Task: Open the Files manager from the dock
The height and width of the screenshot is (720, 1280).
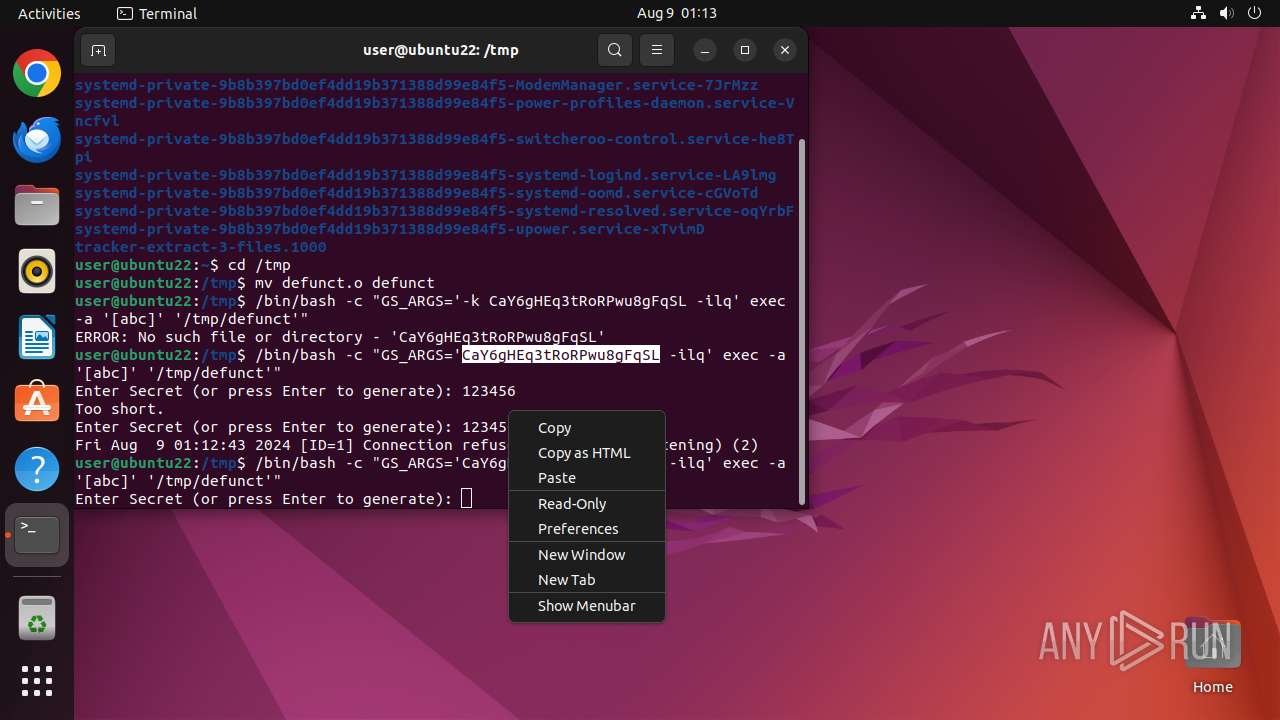Action: pyautogui.click(x=37, y=205)
